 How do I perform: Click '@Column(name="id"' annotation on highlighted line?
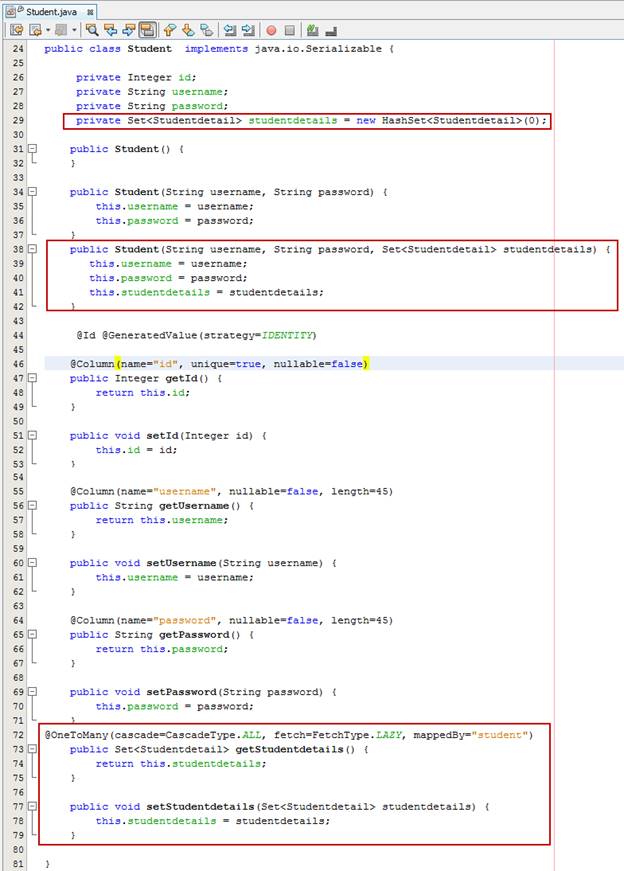(124, 364)
